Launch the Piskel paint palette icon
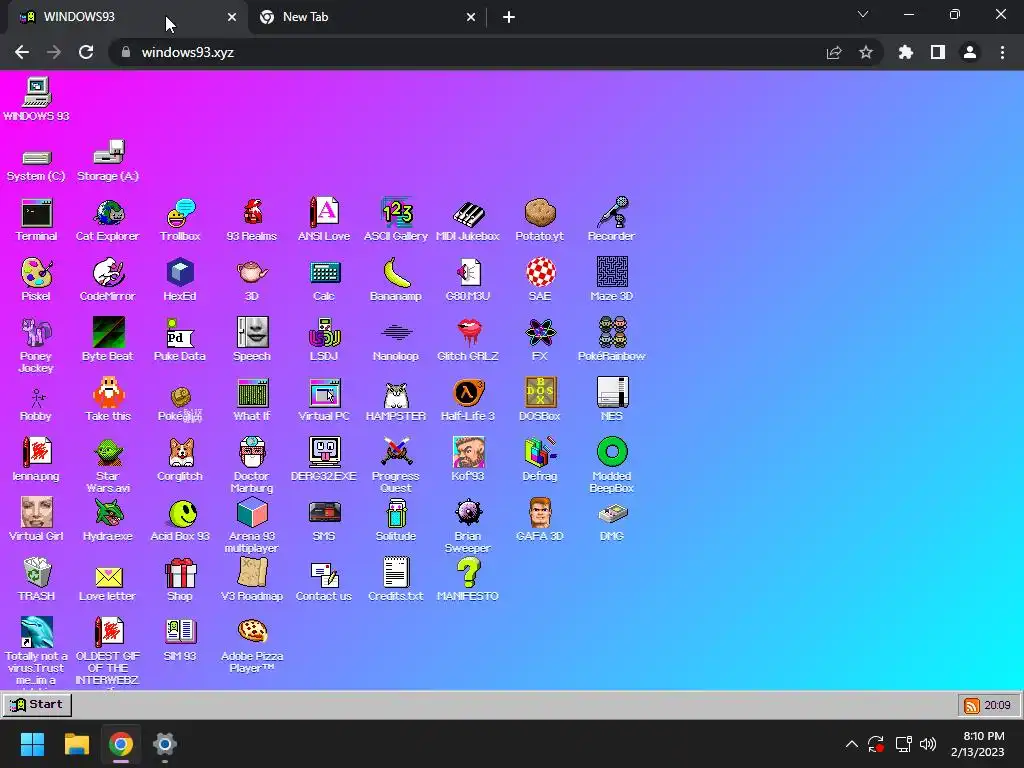The image size is (1024, 768). pos(37,280)
